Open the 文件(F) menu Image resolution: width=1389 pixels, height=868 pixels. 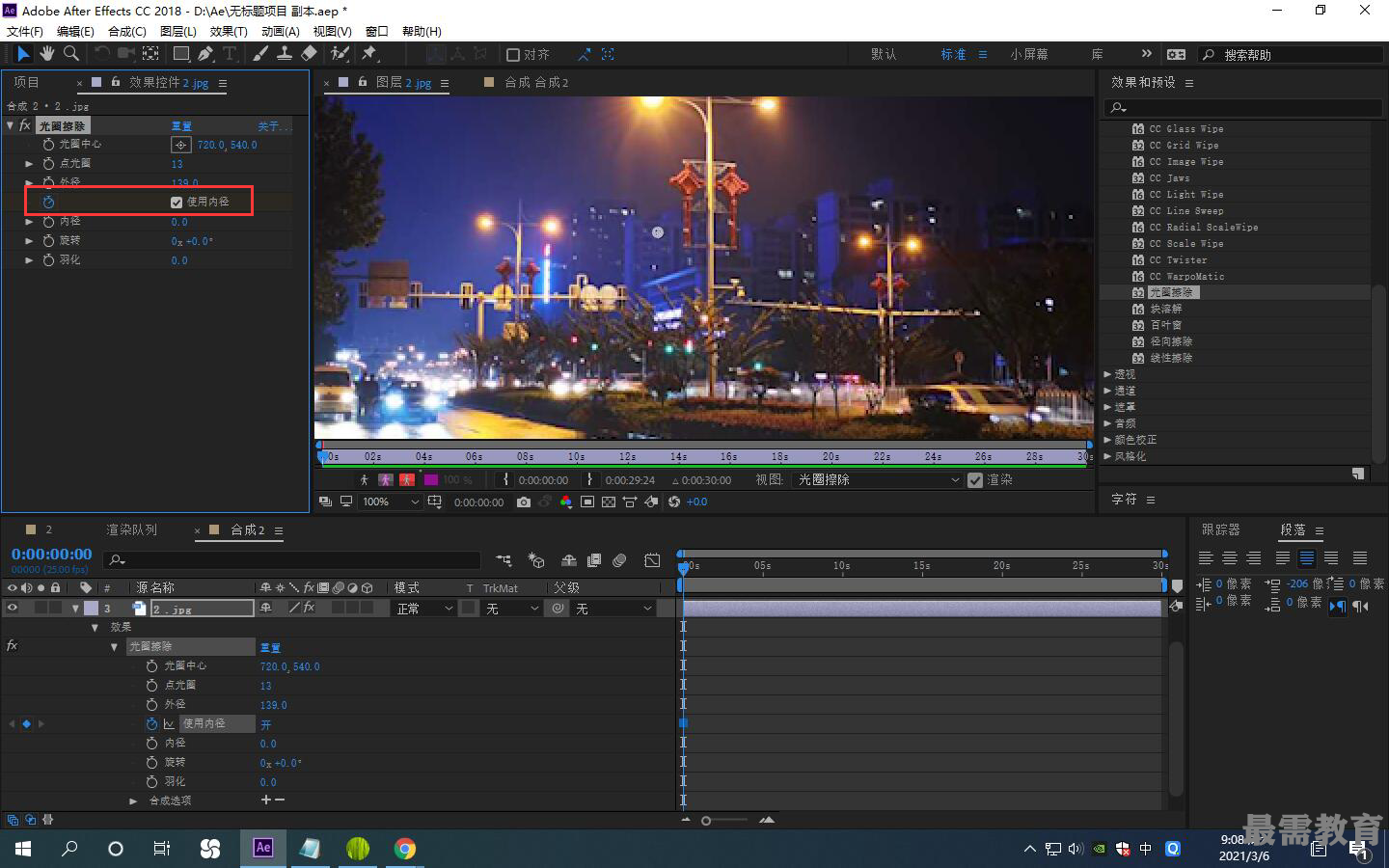click(25, 31)
